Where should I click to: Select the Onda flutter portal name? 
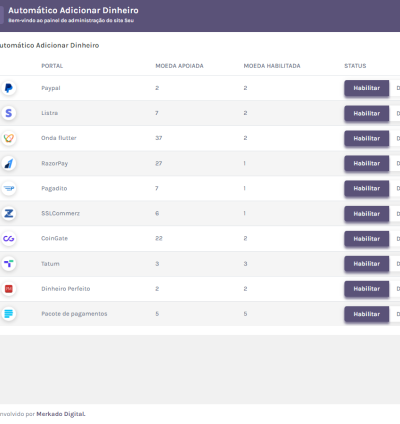[x=59, y=138]
